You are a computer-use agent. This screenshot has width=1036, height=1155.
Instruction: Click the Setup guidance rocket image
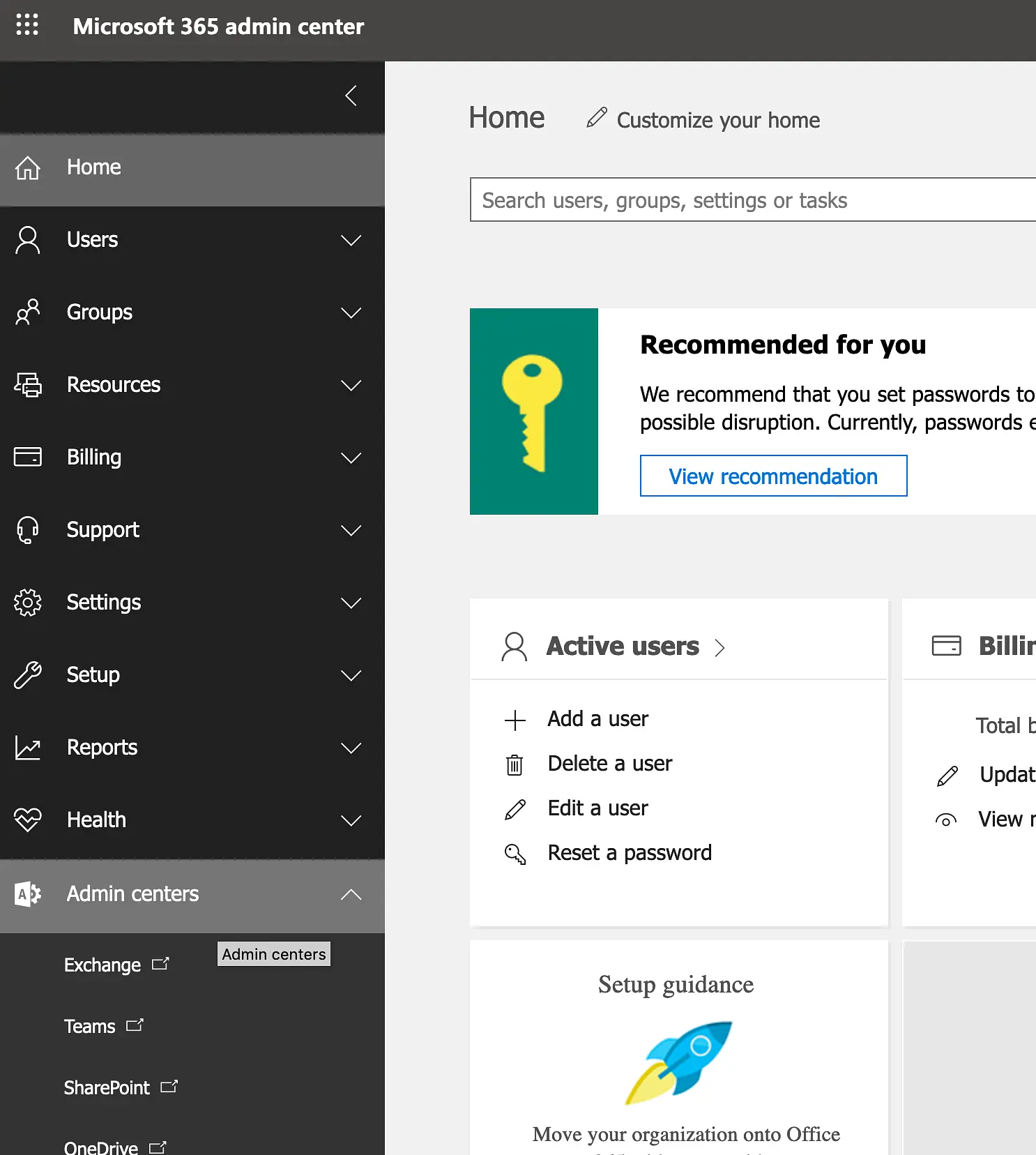pyautogui.click(x=678, y=1062)
